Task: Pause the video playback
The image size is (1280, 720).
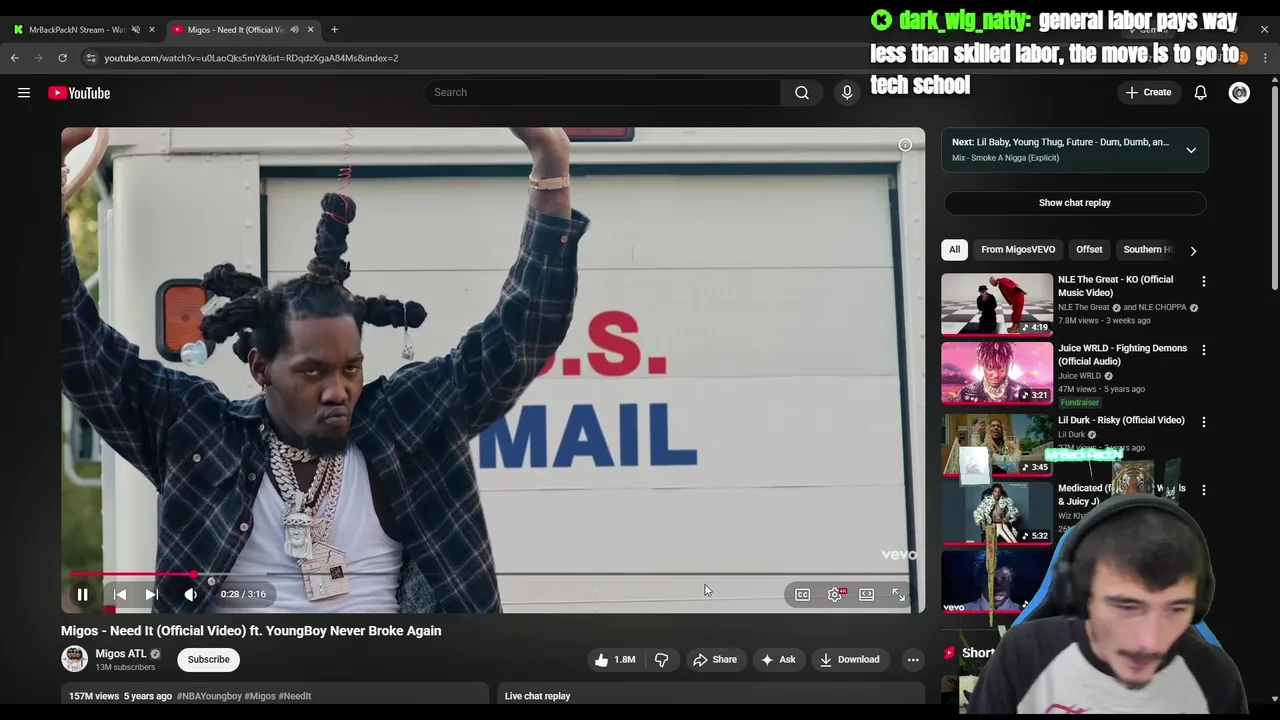Action: [x=82, y=594]
